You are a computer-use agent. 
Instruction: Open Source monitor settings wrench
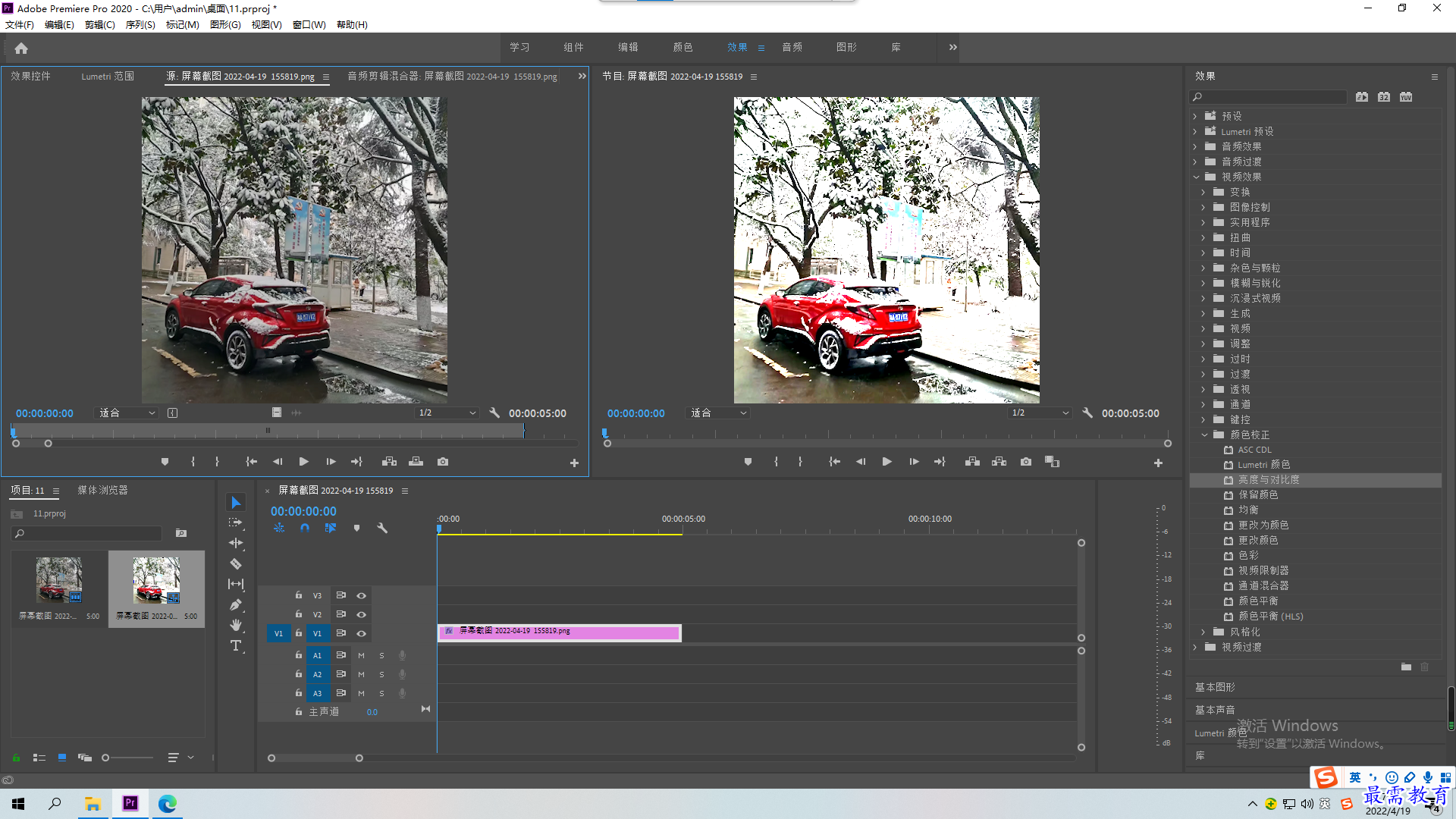pyautogui.click(x=494, y=413)
